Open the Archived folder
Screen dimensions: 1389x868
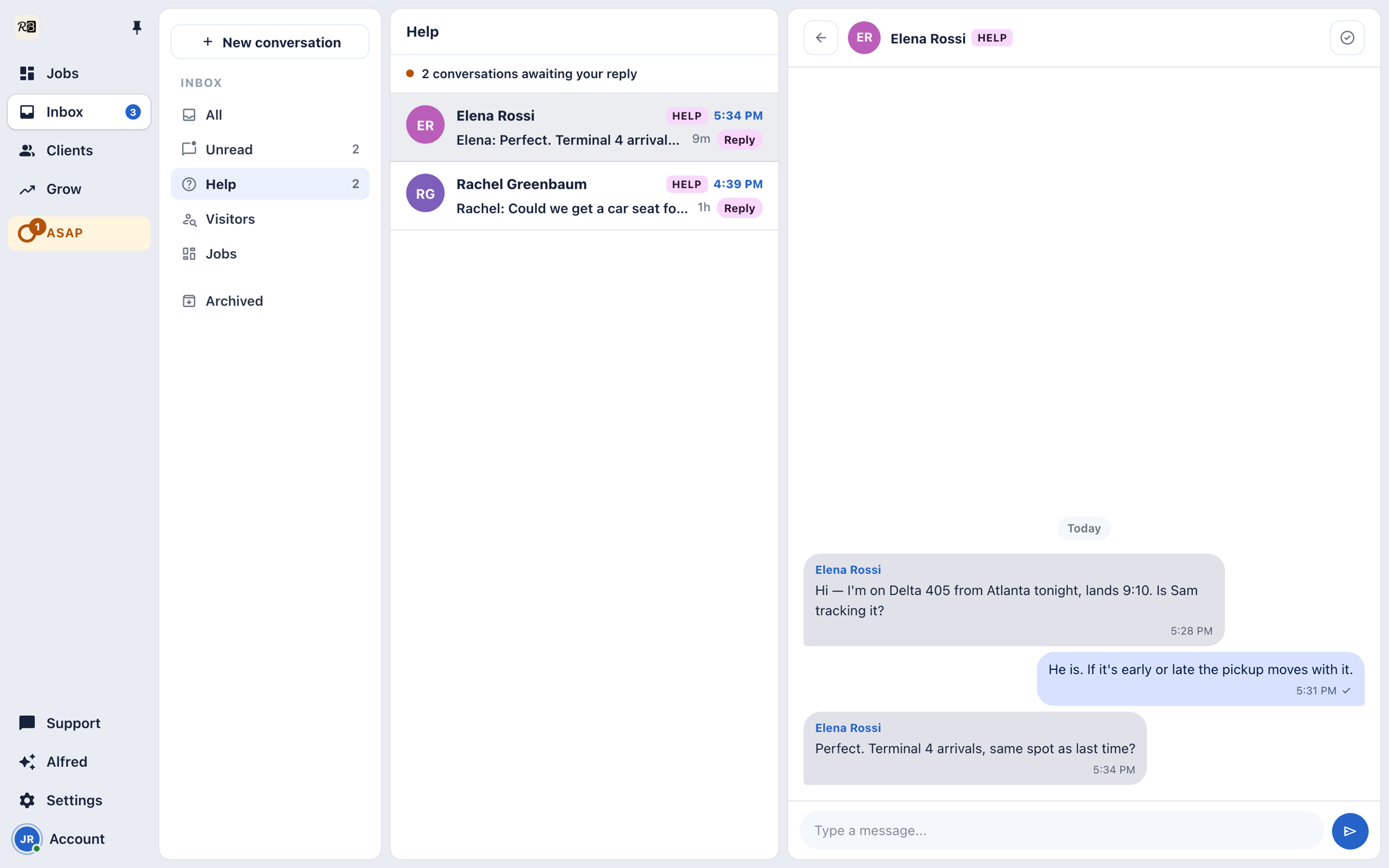click(270, 301)
